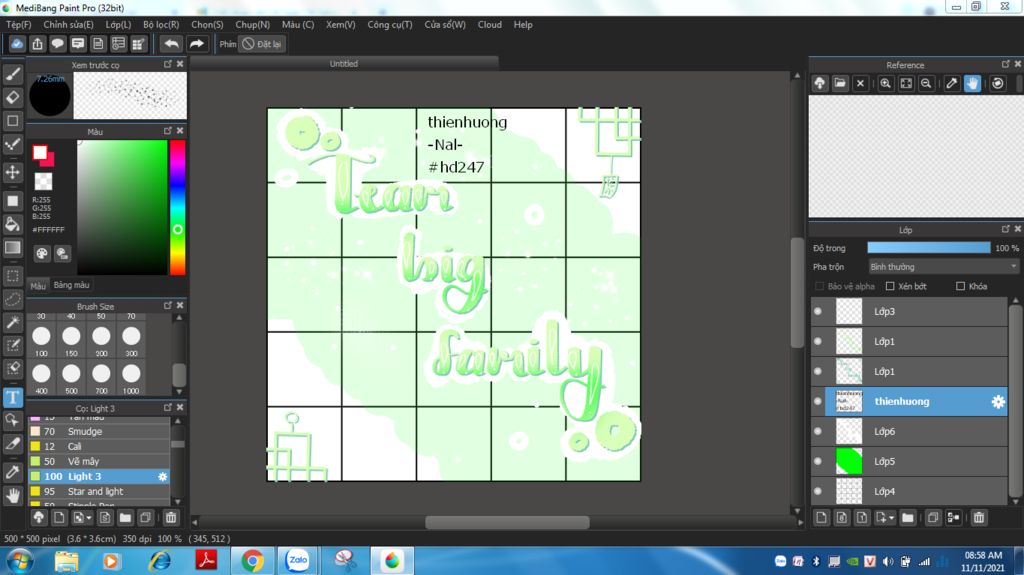Select the Brush tool in left toolbar
Viewport: 1024px width, 575px height.
(x=12, y=74)
